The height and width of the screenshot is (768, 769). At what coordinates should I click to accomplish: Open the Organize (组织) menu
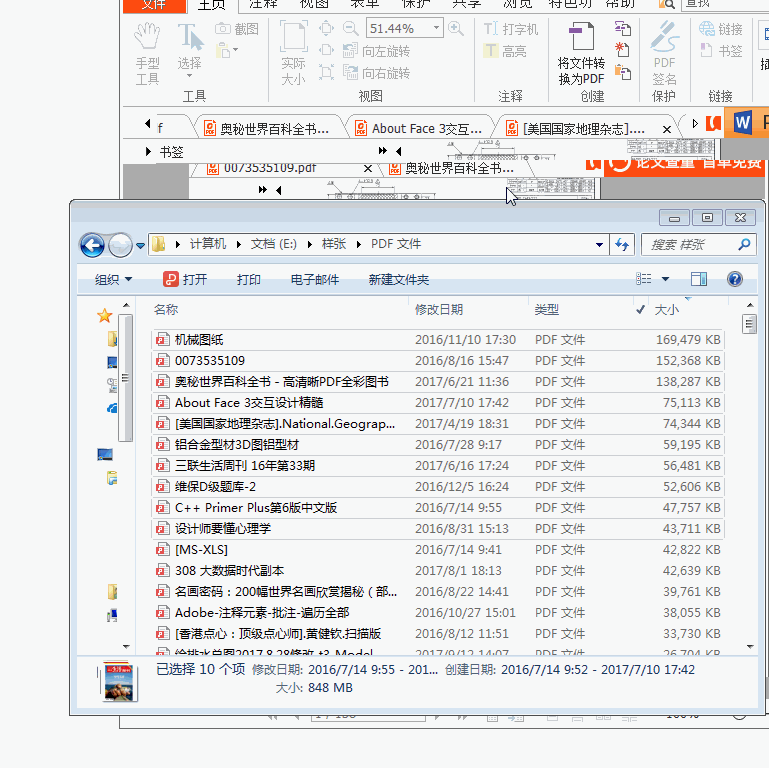click(x=113, y=280)
